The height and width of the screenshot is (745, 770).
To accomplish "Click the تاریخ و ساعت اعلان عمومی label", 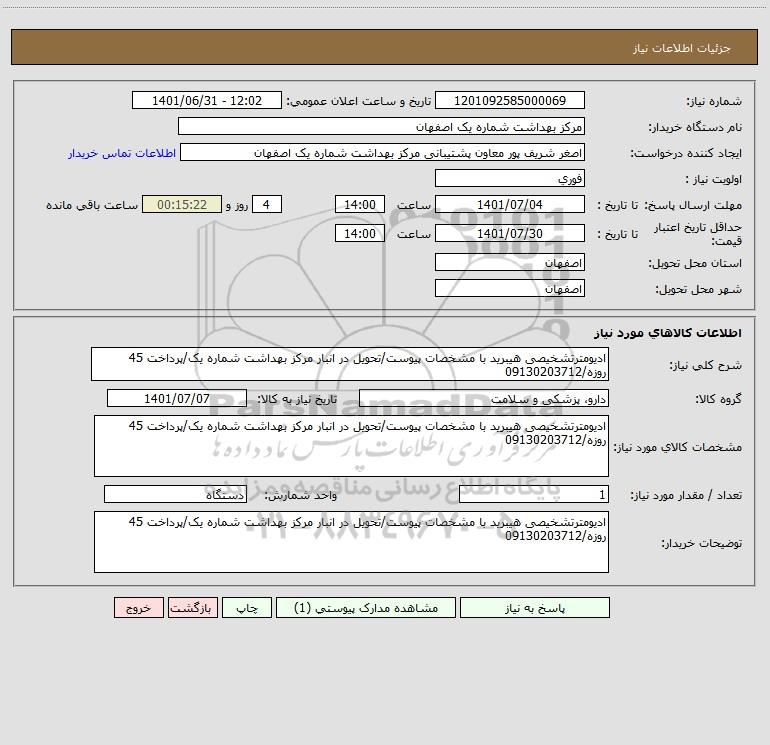I will click(x=359, y=101).
